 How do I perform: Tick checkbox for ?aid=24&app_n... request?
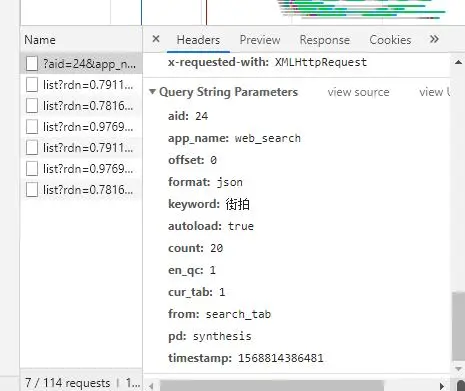[x=32, y=63]
